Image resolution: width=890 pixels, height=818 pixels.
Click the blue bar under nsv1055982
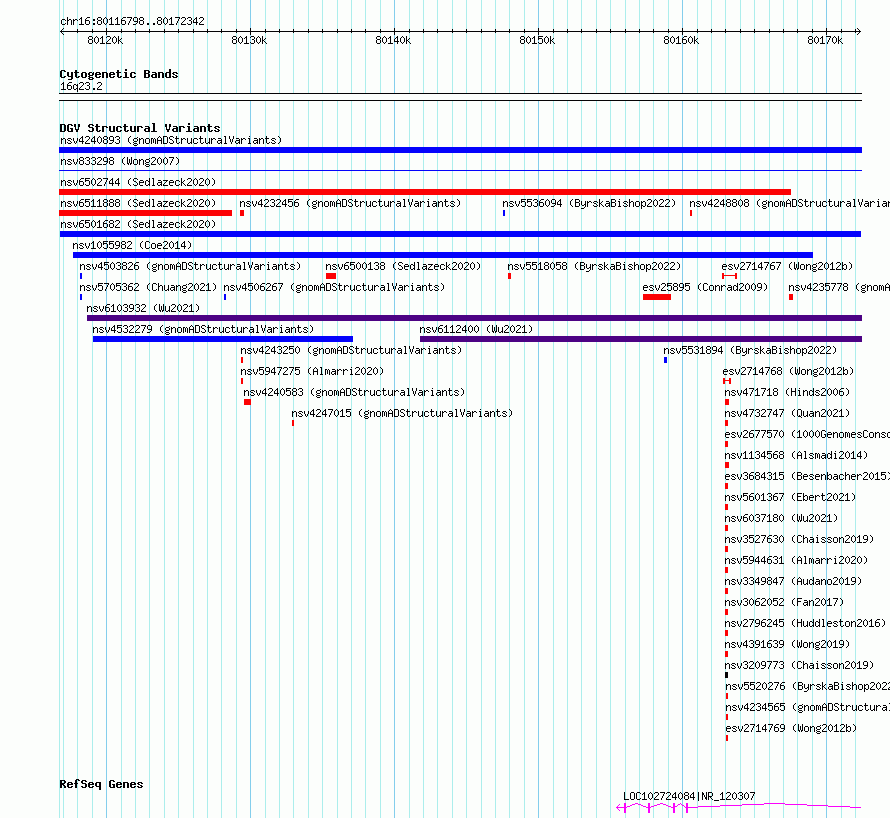pos(443,255)
